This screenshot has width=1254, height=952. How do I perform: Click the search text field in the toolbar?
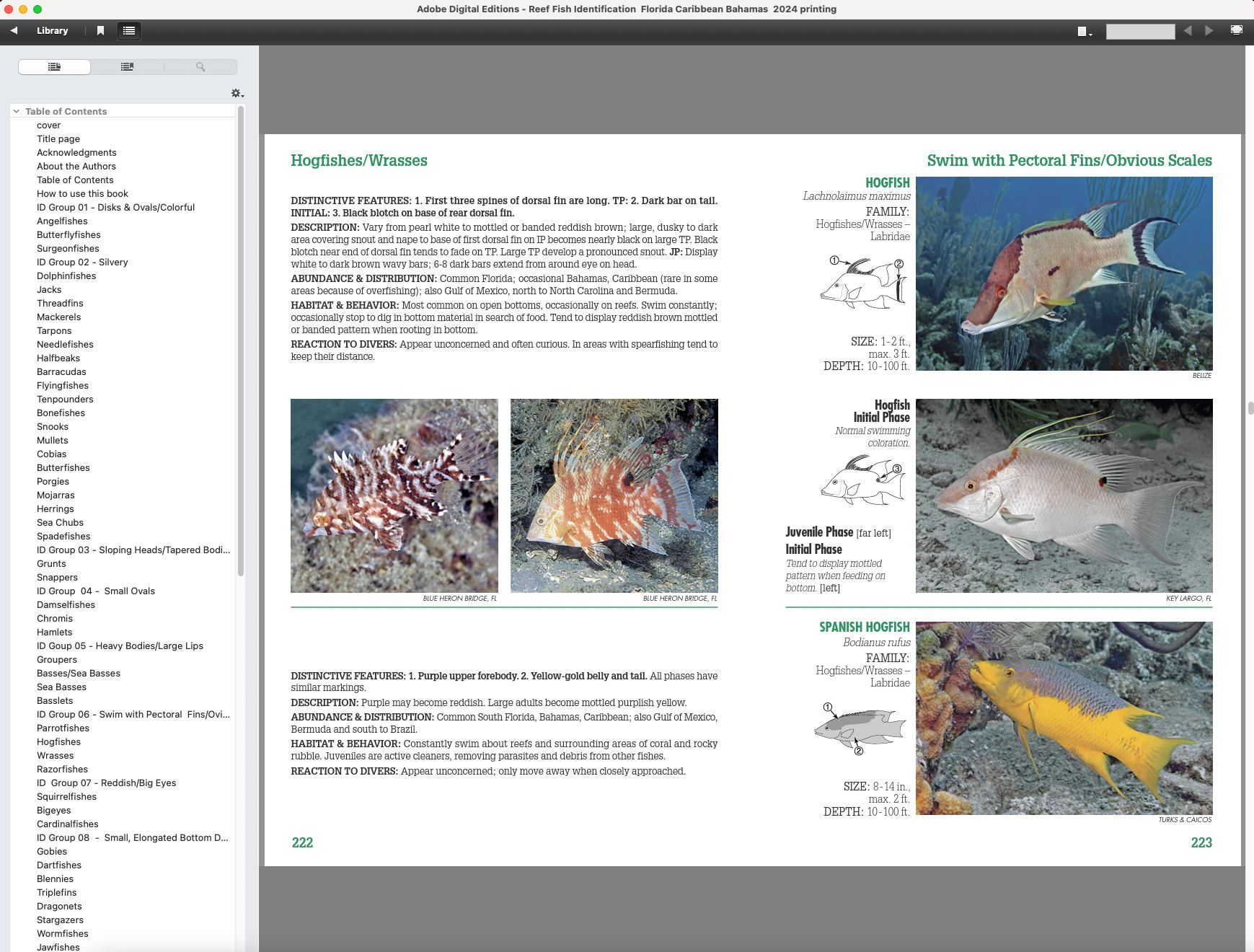[x=1140, y=31]
